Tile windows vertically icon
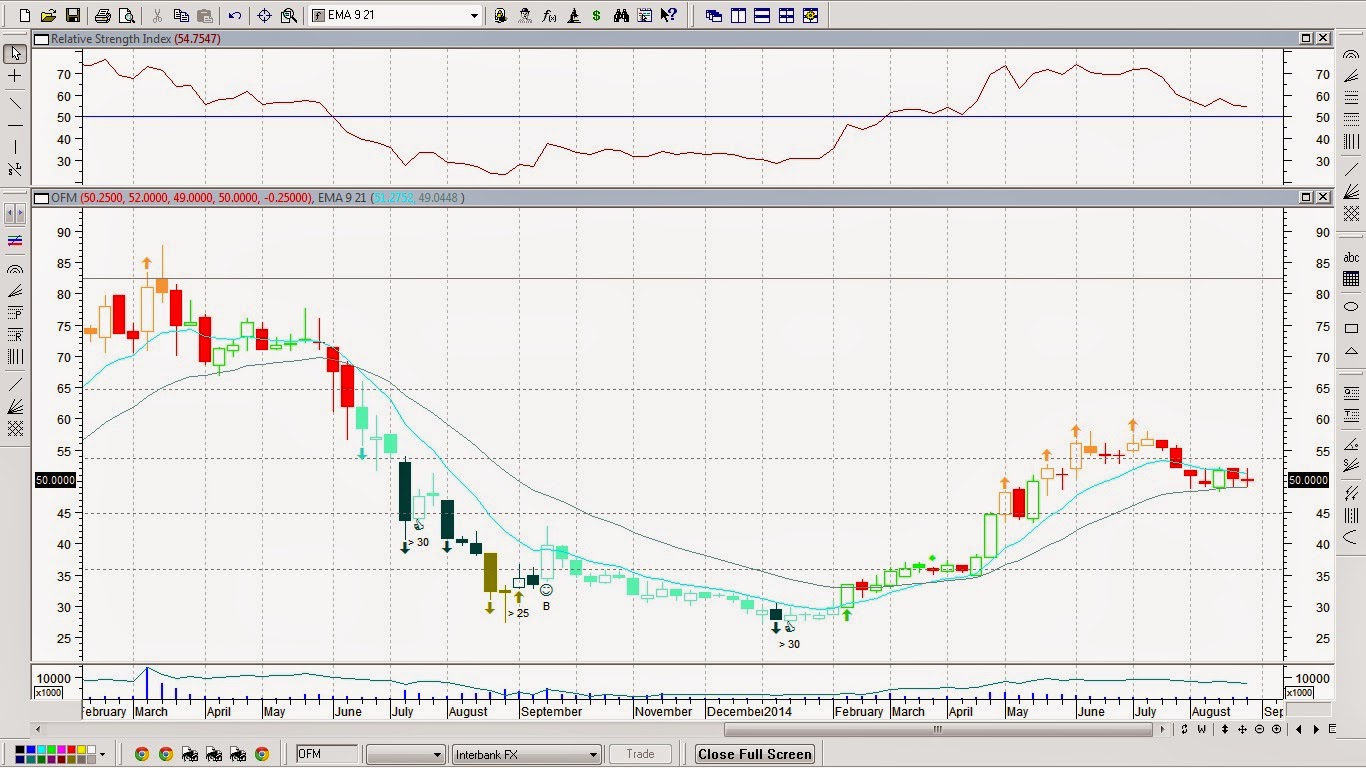The image size is (1366, 768). pyautogui.click(x=738, y=15)
